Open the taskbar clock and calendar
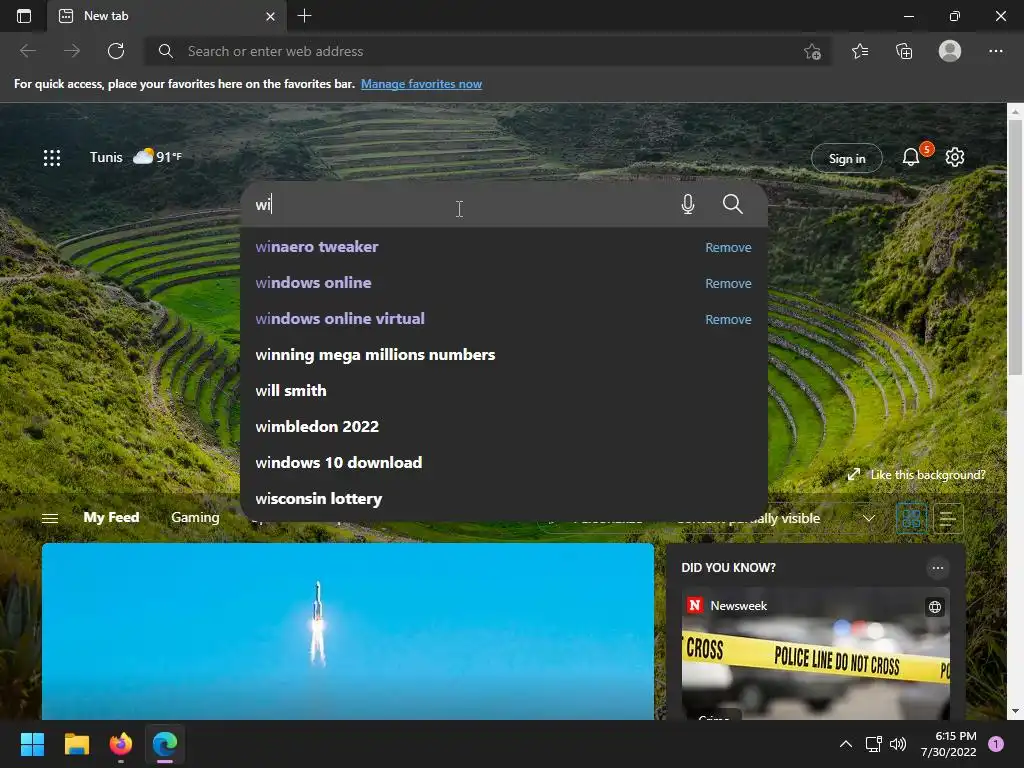The image size is (1024, 768). point(948,744)
